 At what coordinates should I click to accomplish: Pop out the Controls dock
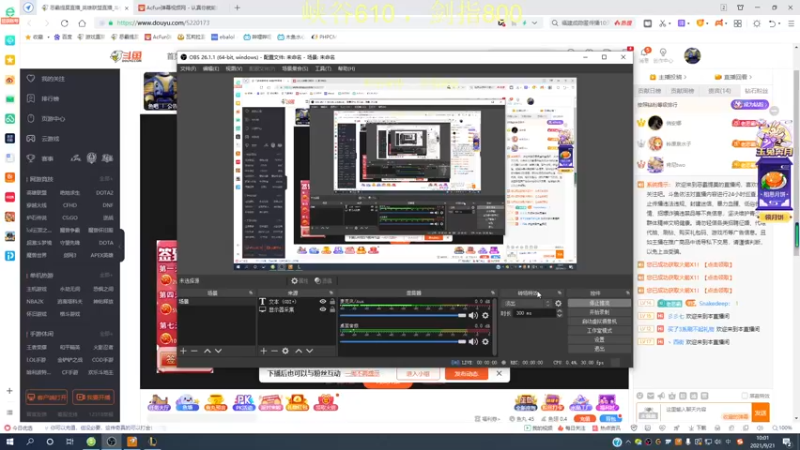point(628,293)
